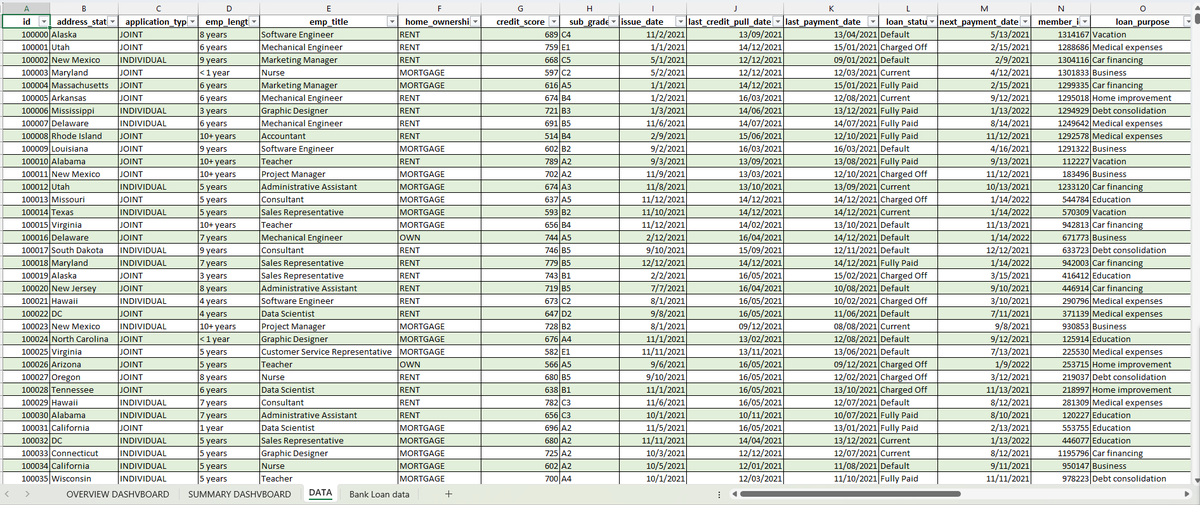
Task: Click the horizontal scrollbar left arrow
Action: pyautogui.click(x=734, y=494)
